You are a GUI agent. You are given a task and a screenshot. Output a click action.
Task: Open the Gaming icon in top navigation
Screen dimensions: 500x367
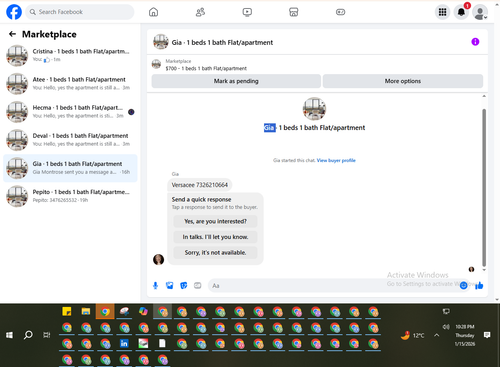tap(340, 12)
